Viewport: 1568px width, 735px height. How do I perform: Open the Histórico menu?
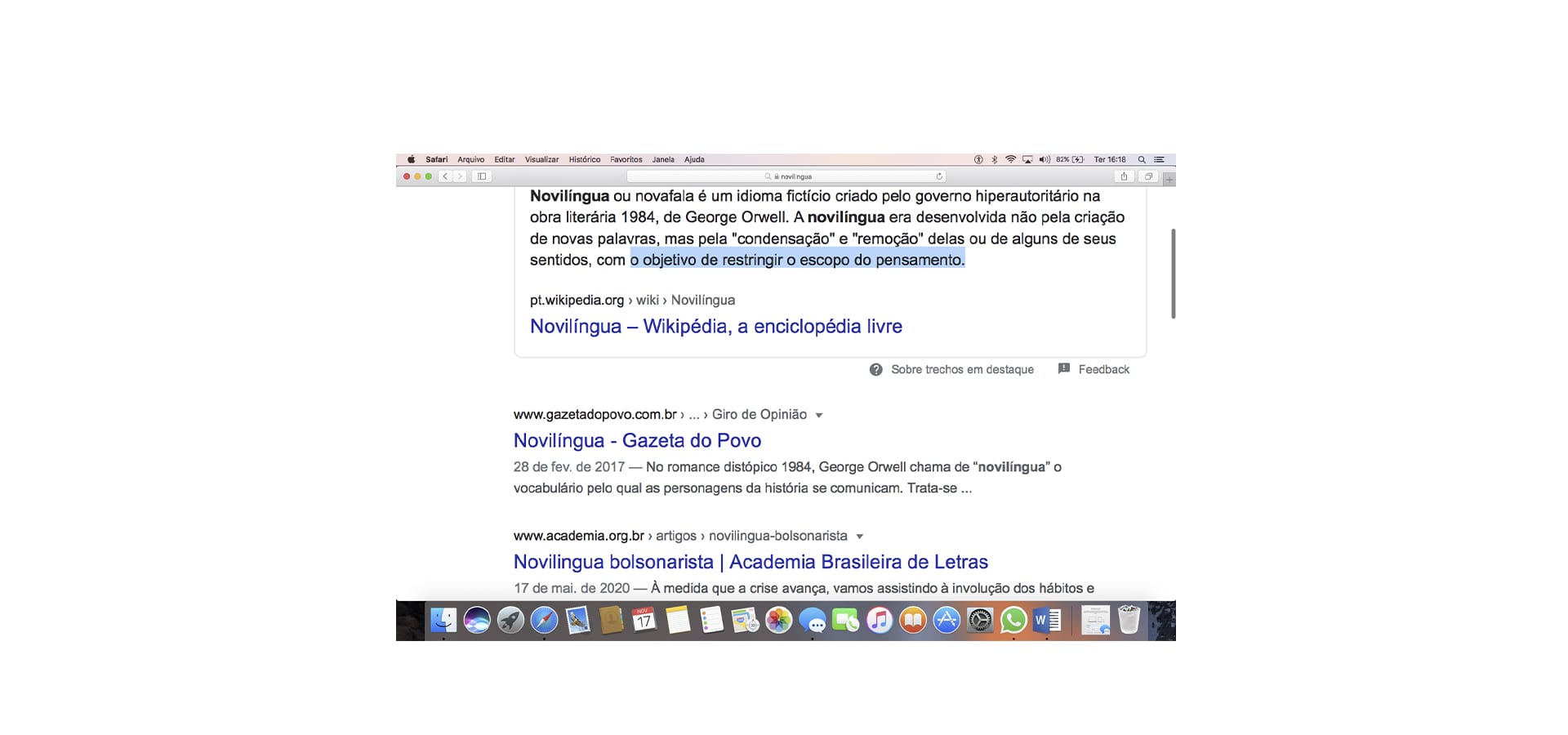point(585,160)
